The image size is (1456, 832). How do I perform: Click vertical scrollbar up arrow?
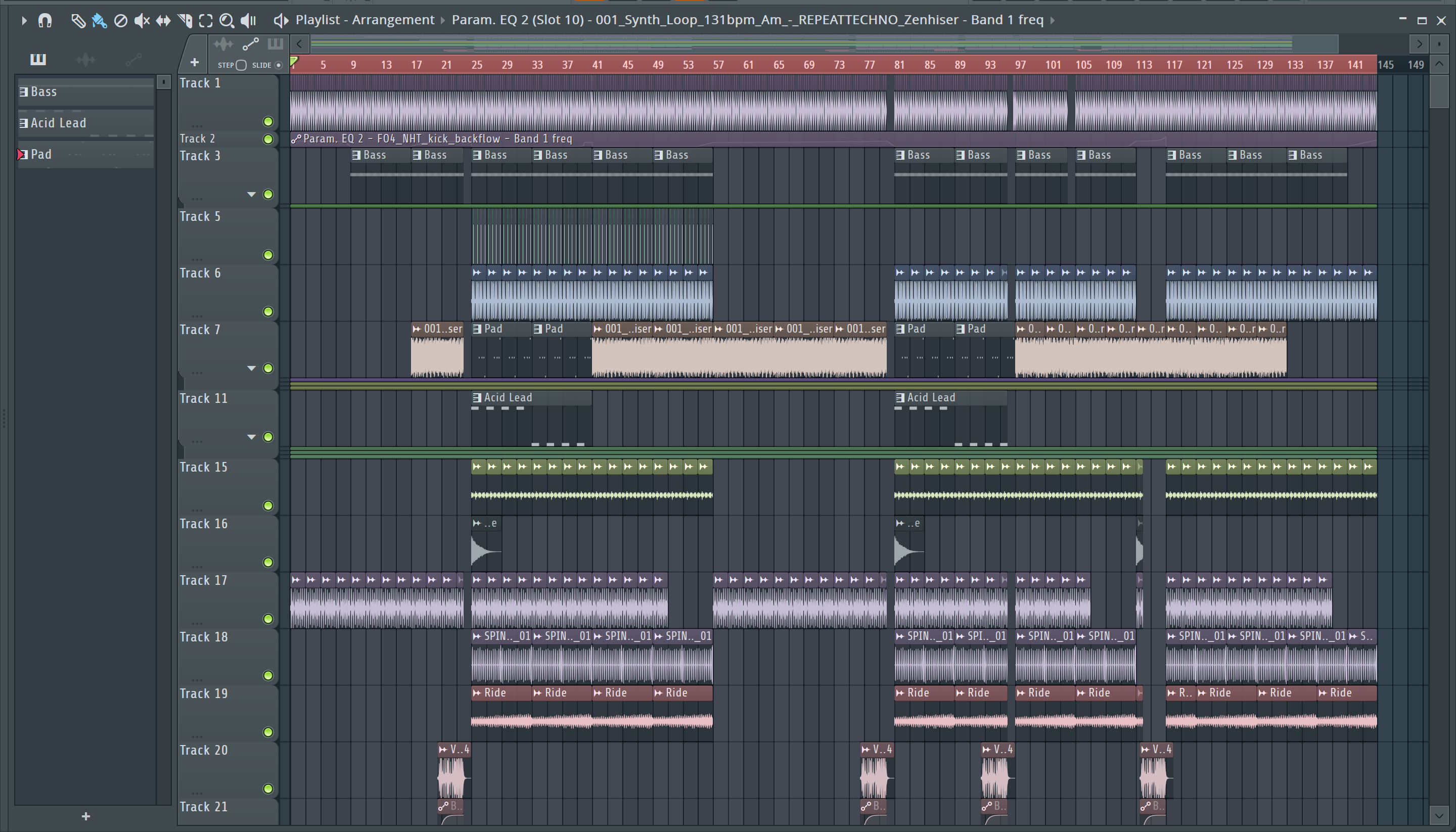pos(1439,64)
